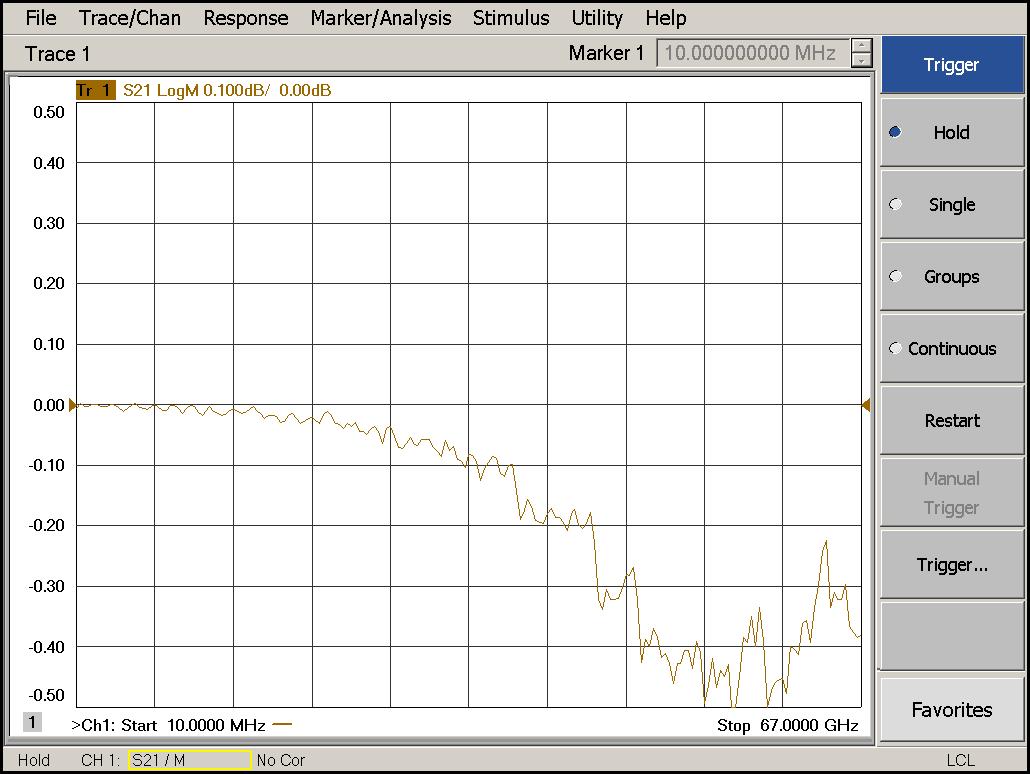This screenshot has width=1030, height=774.
Task: Open the Trigger... dialog button
Action: [x=952, y=564]
